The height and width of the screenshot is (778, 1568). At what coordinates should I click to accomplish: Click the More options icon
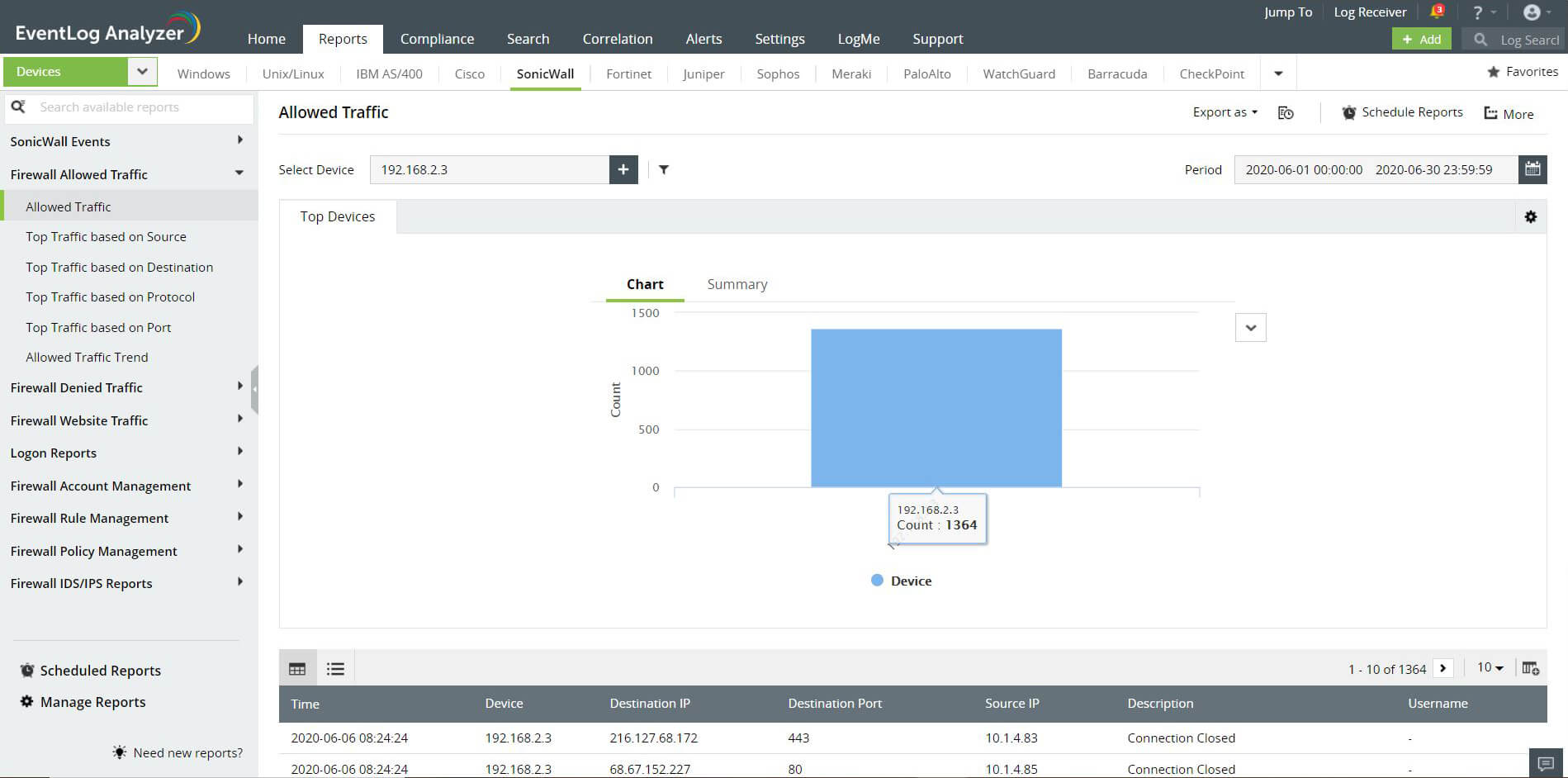click(x=1490, y=113)
